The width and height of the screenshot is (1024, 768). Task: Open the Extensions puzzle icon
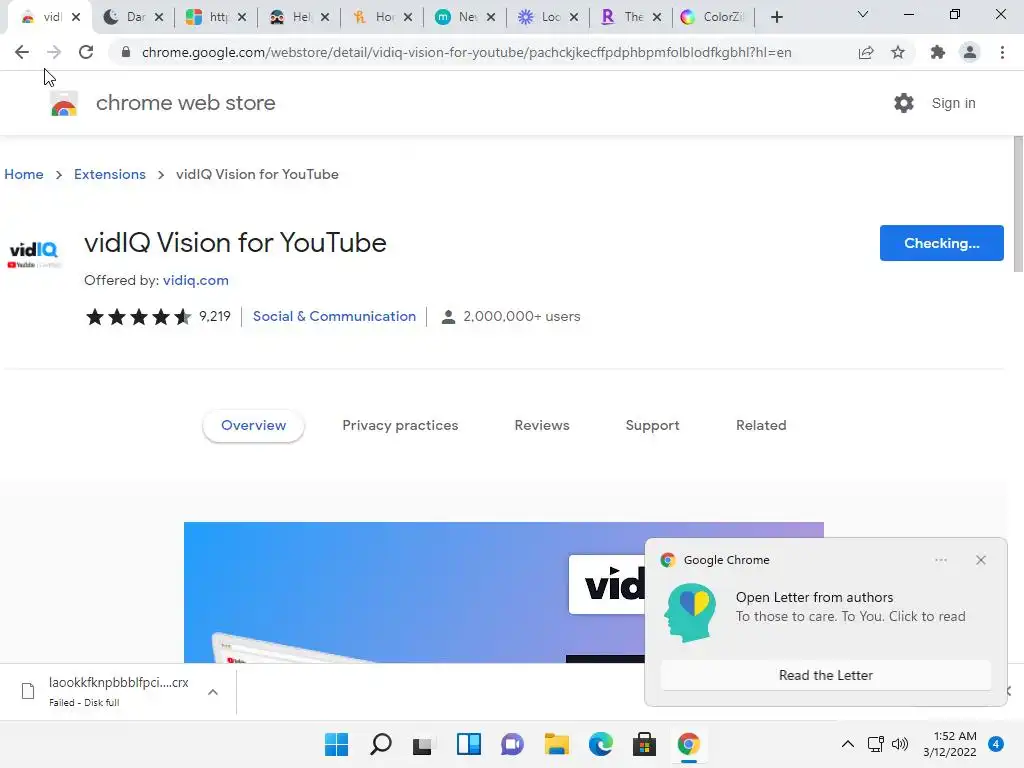(x=938, y=52)
